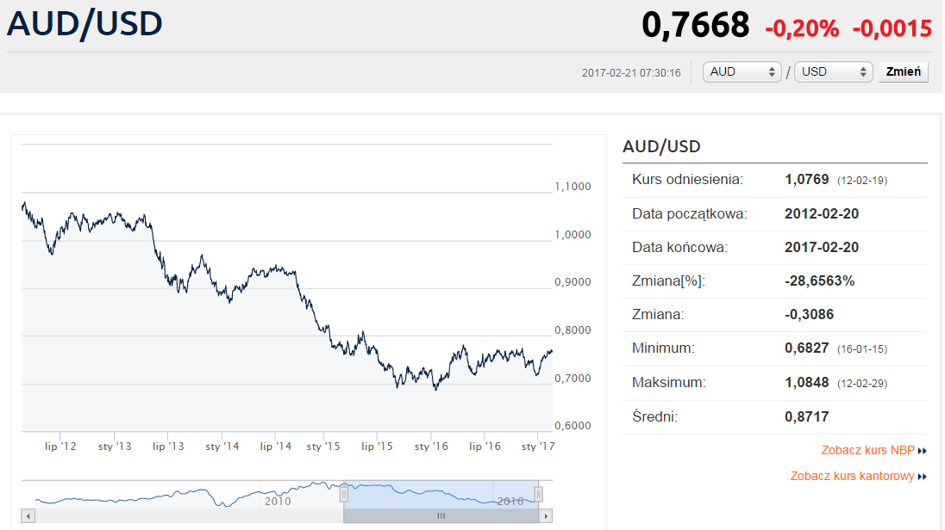
Task: Click the navigator scrollbar thumb grip
Action: (x=440, y=516)
